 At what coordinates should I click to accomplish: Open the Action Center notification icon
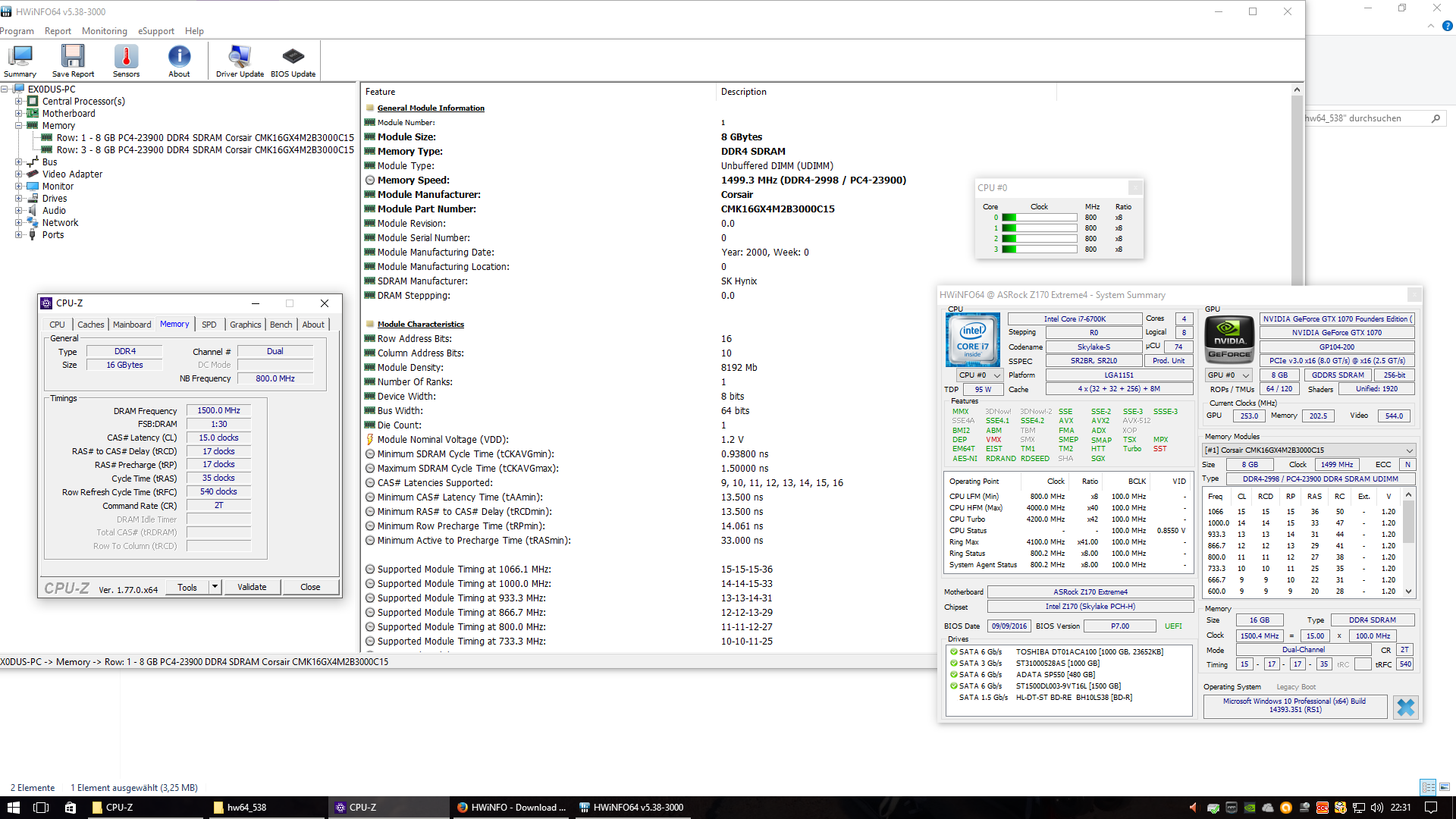(x=1431, y=808)
